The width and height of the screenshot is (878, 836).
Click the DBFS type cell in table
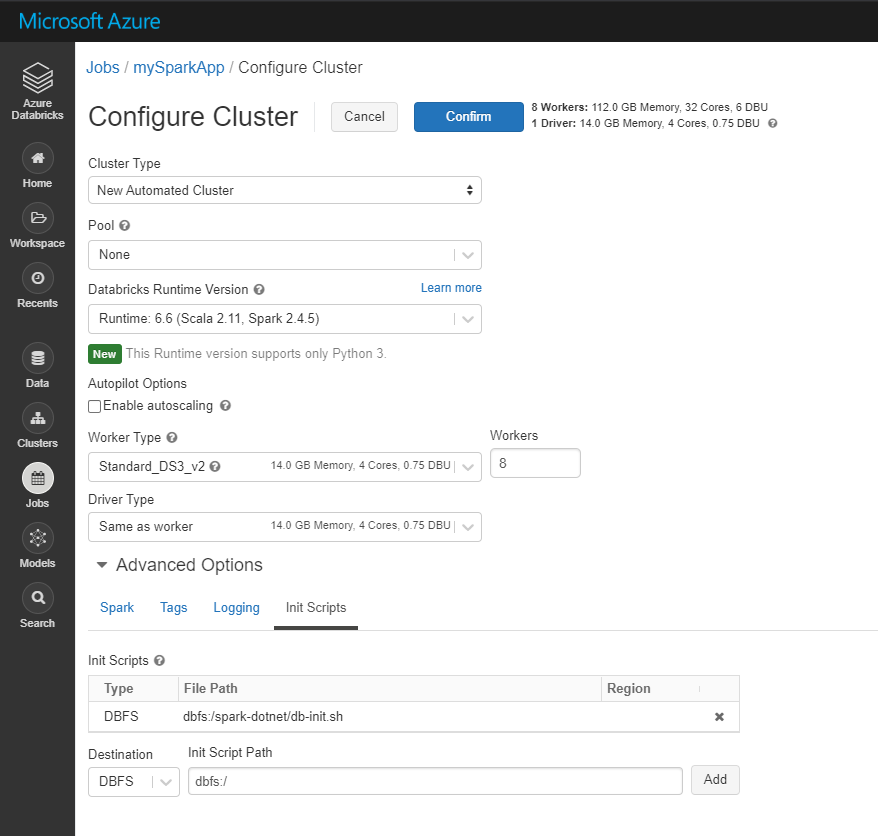click(x=121, y=716)
